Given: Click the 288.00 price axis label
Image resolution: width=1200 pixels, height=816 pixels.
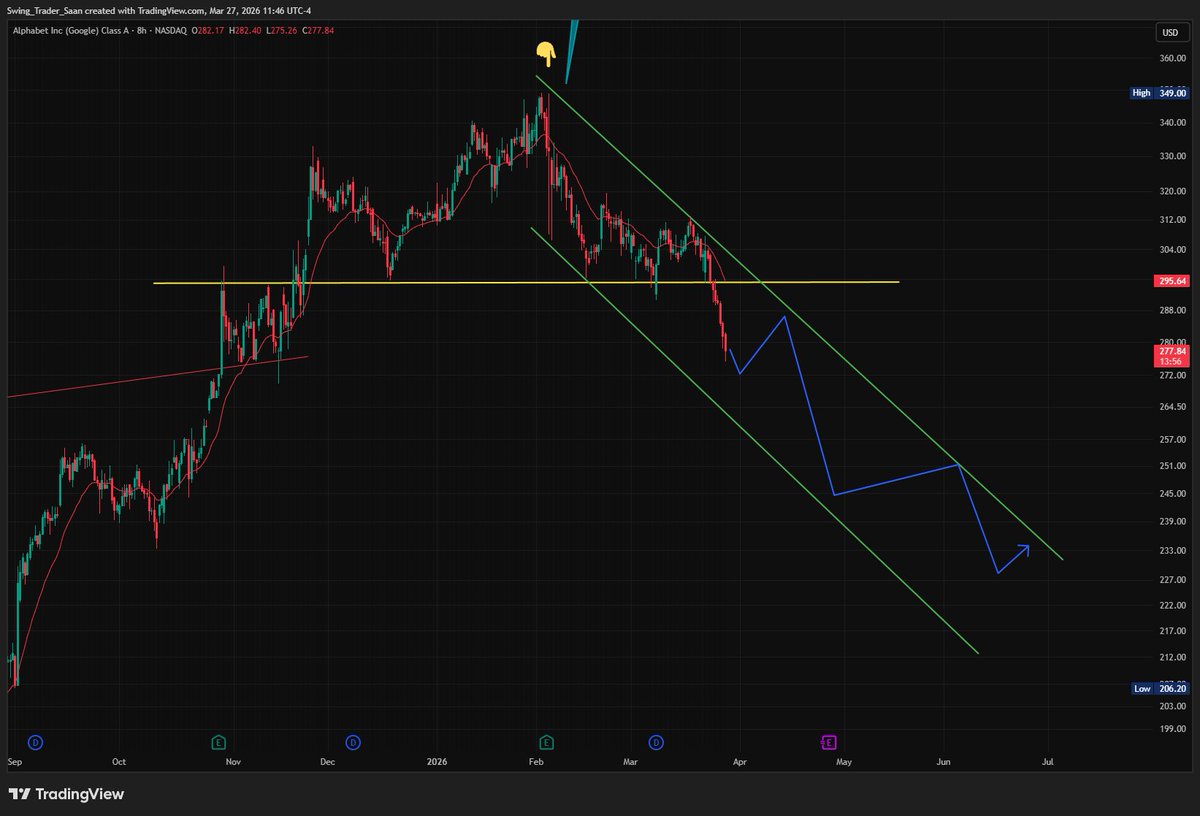Looking at the screenshot, I should tap(1172, 311).
